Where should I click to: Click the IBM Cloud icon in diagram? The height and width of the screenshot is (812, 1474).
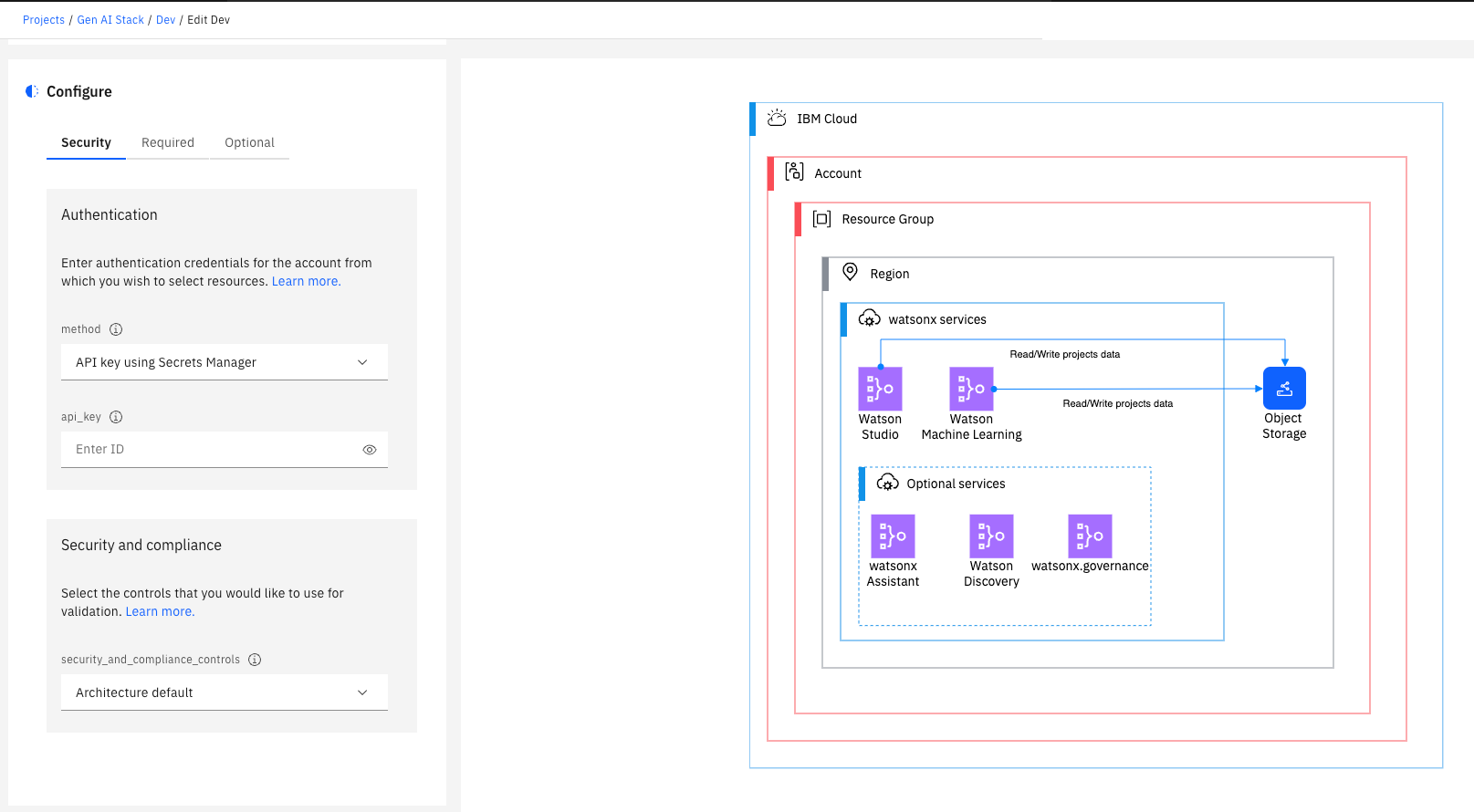777,119
